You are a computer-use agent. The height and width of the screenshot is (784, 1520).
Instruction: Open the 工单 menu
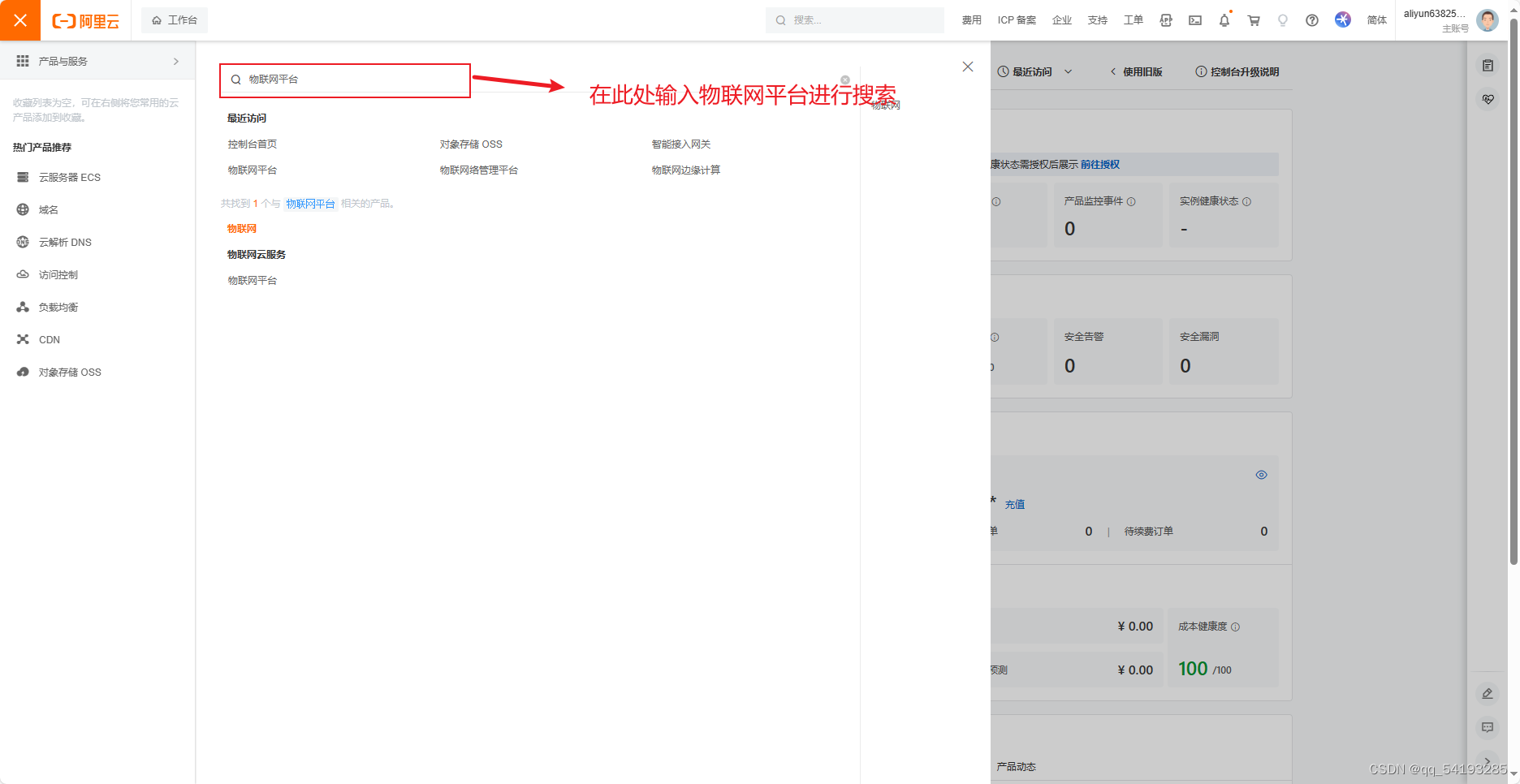point(1134,20)
